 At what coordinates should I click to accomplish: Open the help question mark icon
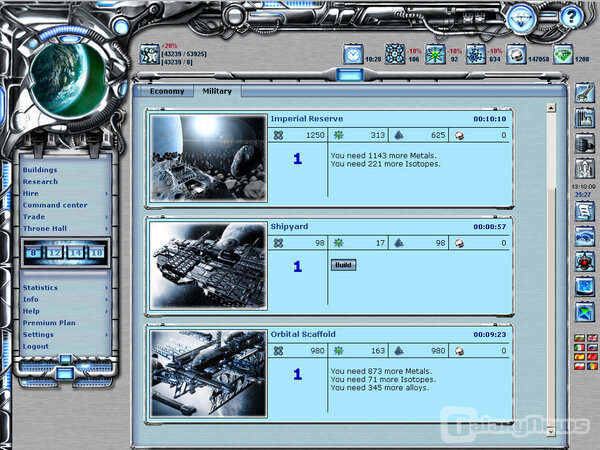tap(571, 17)
